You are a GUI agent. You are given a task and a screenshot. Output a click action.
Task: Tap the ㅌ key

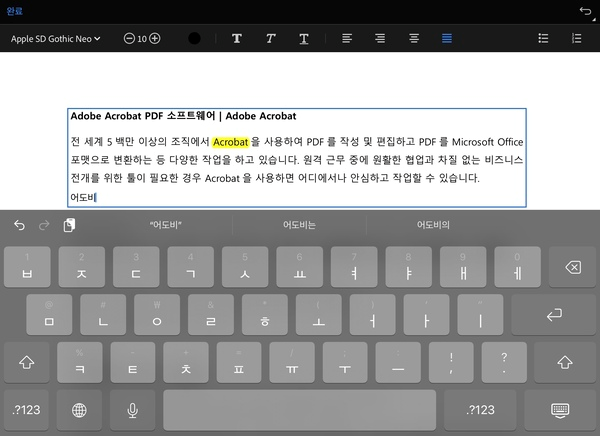[x=133, y=363]
